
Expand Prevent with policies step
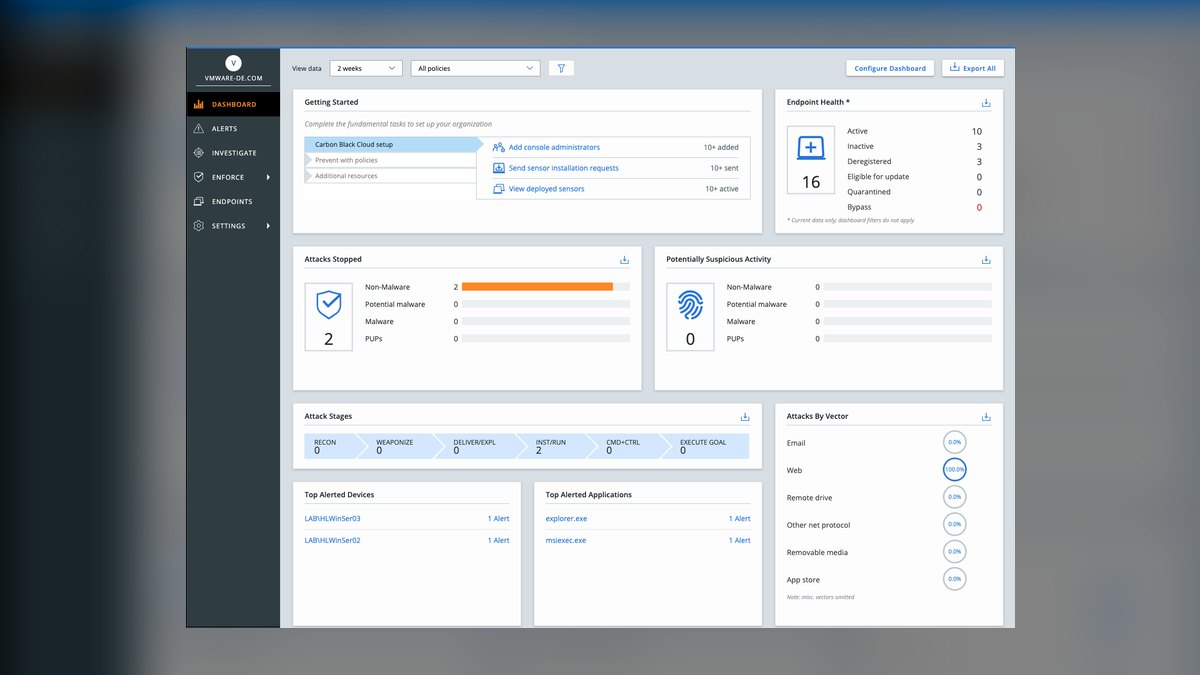pos(390,160)
